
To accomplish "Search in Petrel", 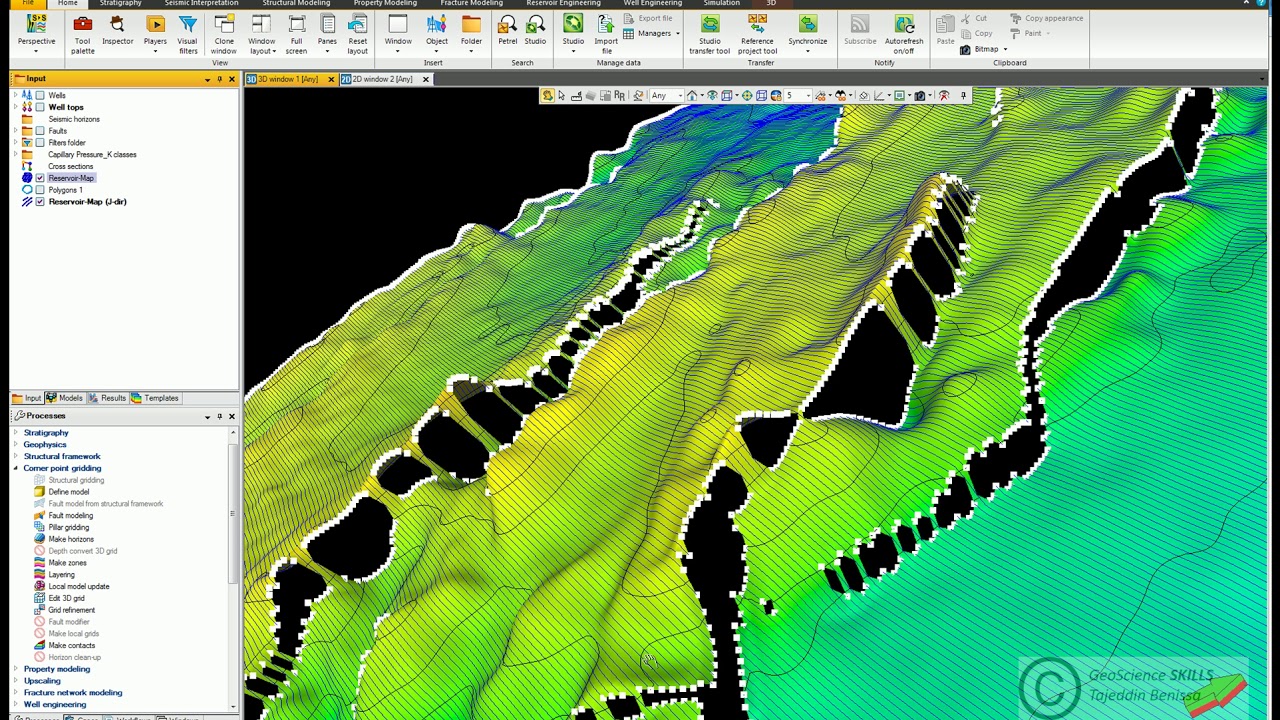I will click(508, 30).
